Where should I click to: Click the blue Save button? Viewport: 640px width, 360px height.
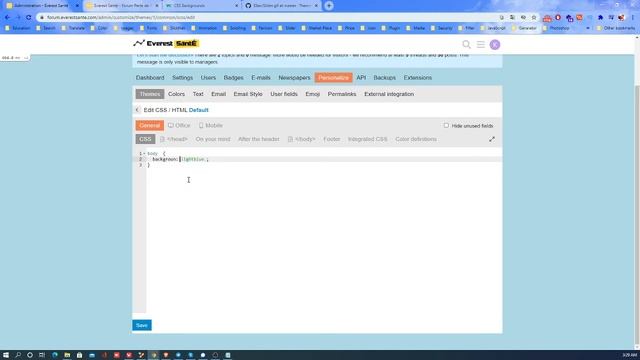point(142,325)
